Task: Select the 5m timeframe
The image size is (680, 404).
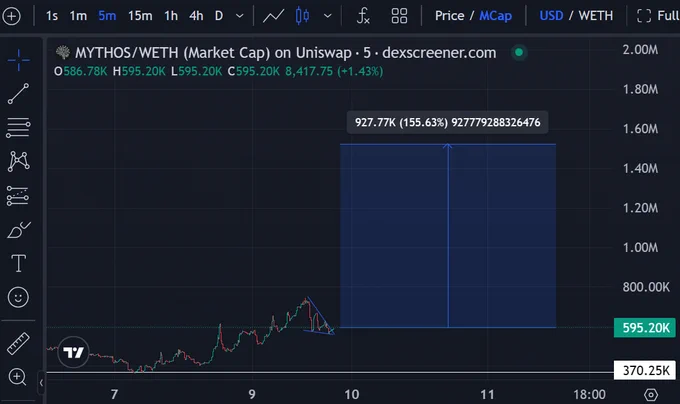Action: (x=107, y=16)
